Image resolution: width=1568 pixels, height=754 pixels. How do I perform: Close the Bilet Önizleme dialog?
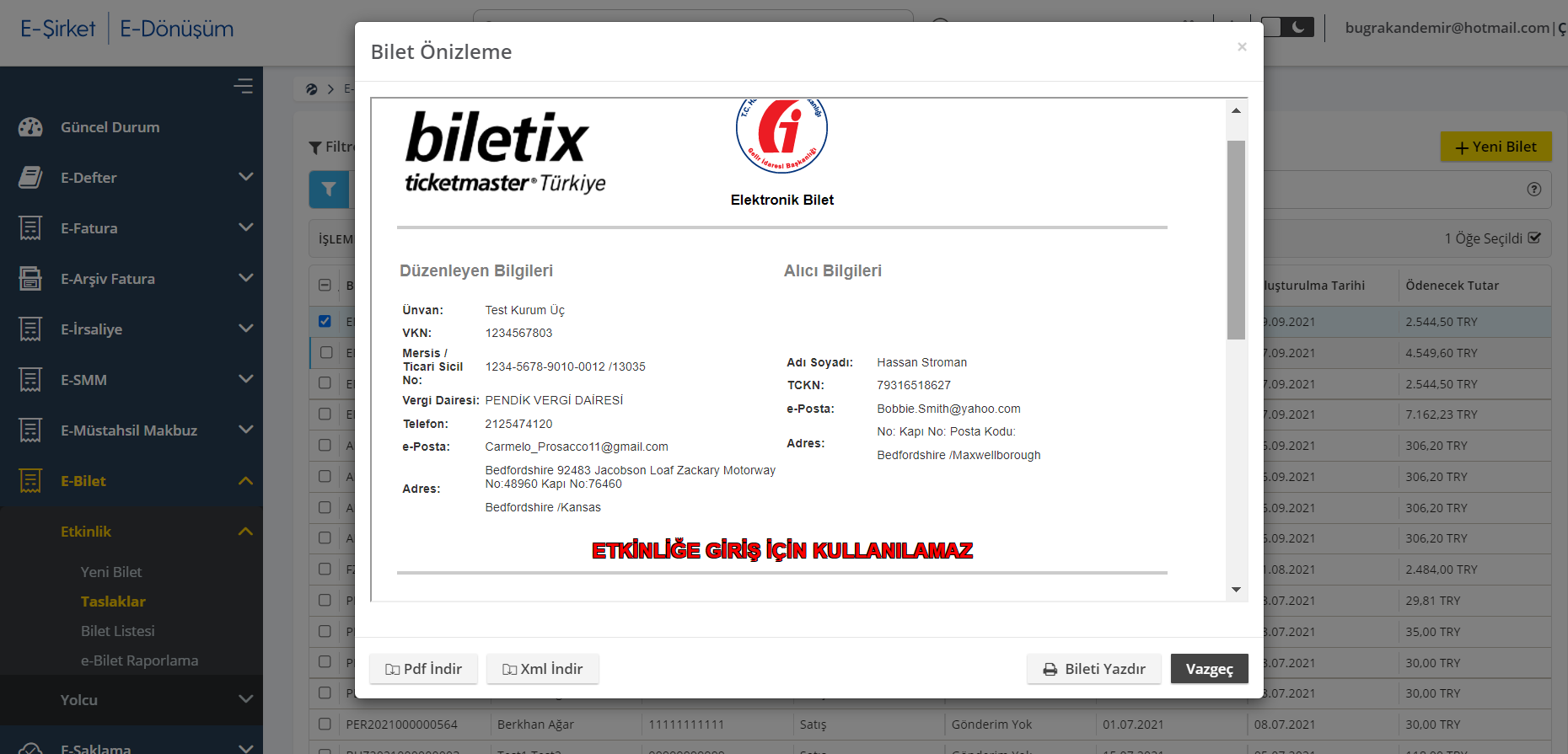pyautogui.click(x=1242, y=47)
